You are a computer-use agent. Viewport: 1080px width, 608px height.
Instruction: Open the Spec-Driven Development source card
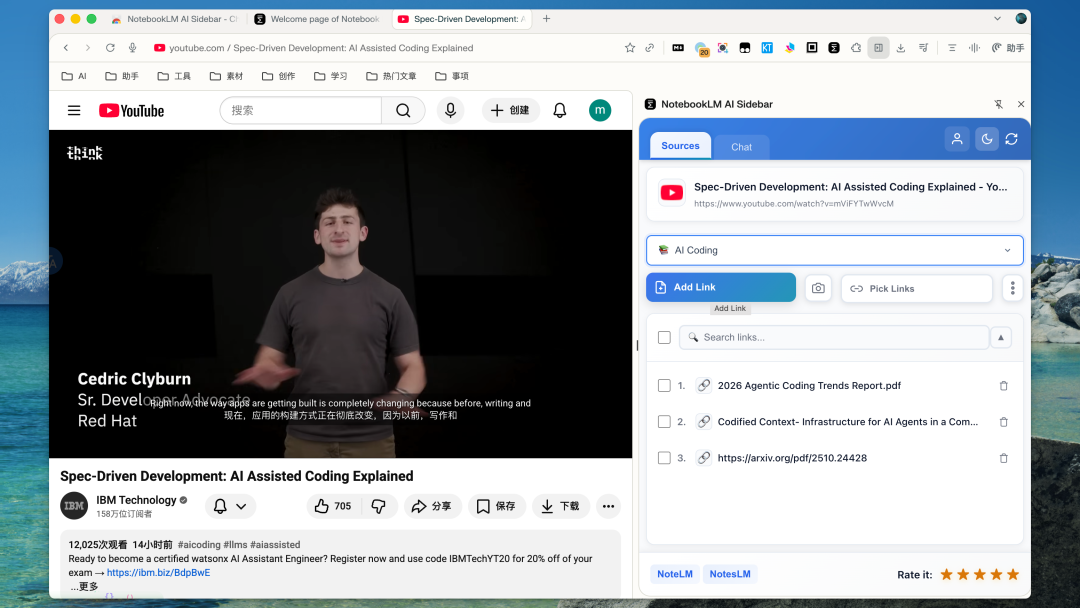coord(834,194)
